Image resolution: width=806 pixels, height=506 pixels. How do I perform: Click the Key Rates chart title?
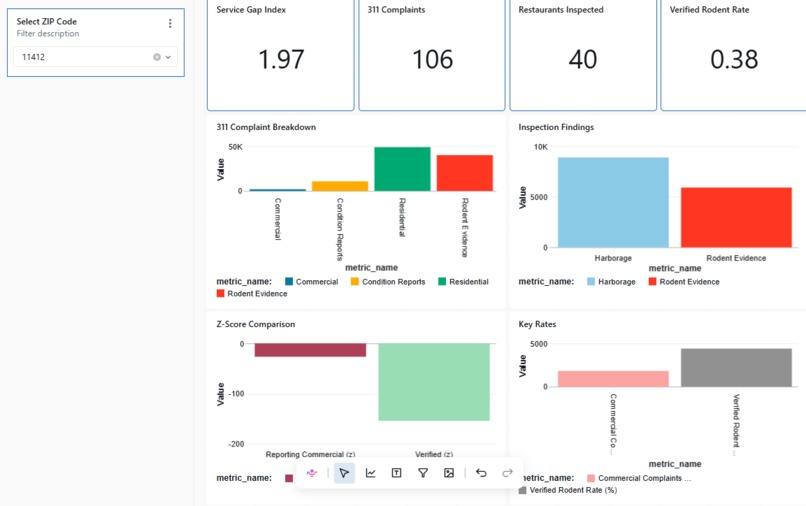pyautogui.click(x=537, y=324)
